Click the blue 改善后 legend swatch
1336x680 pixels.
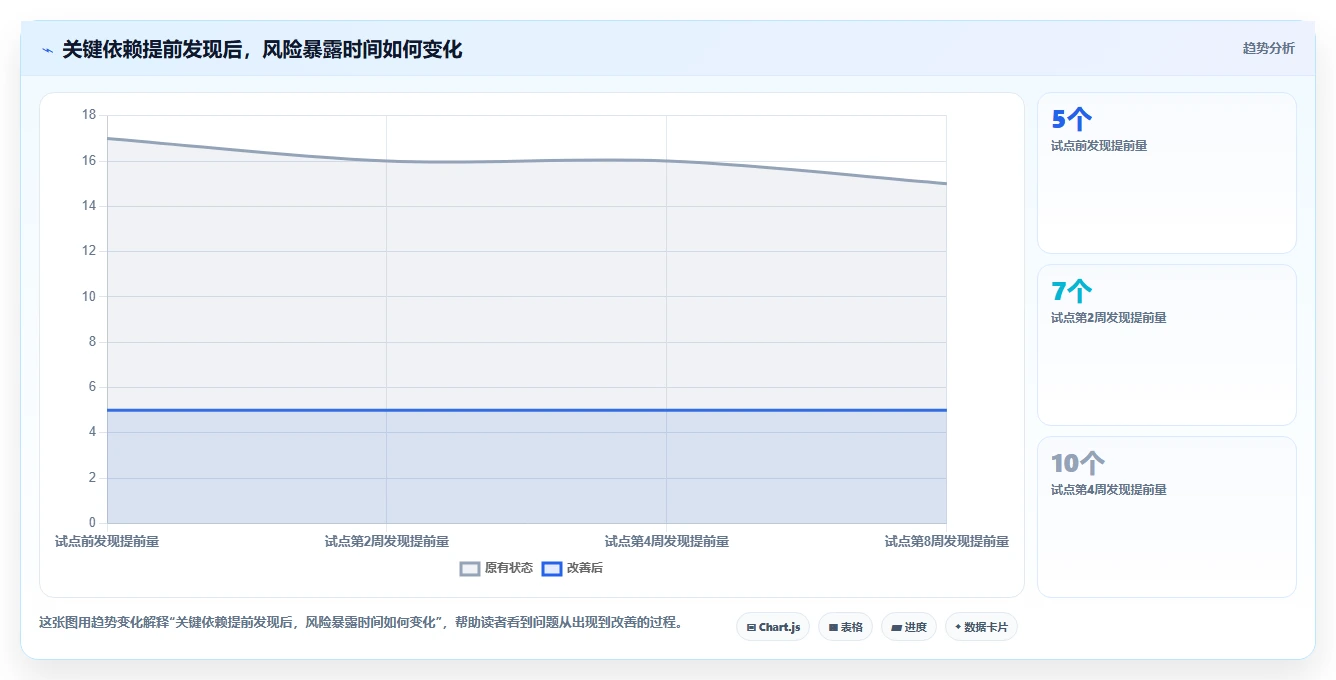click(x=552, y=568)
